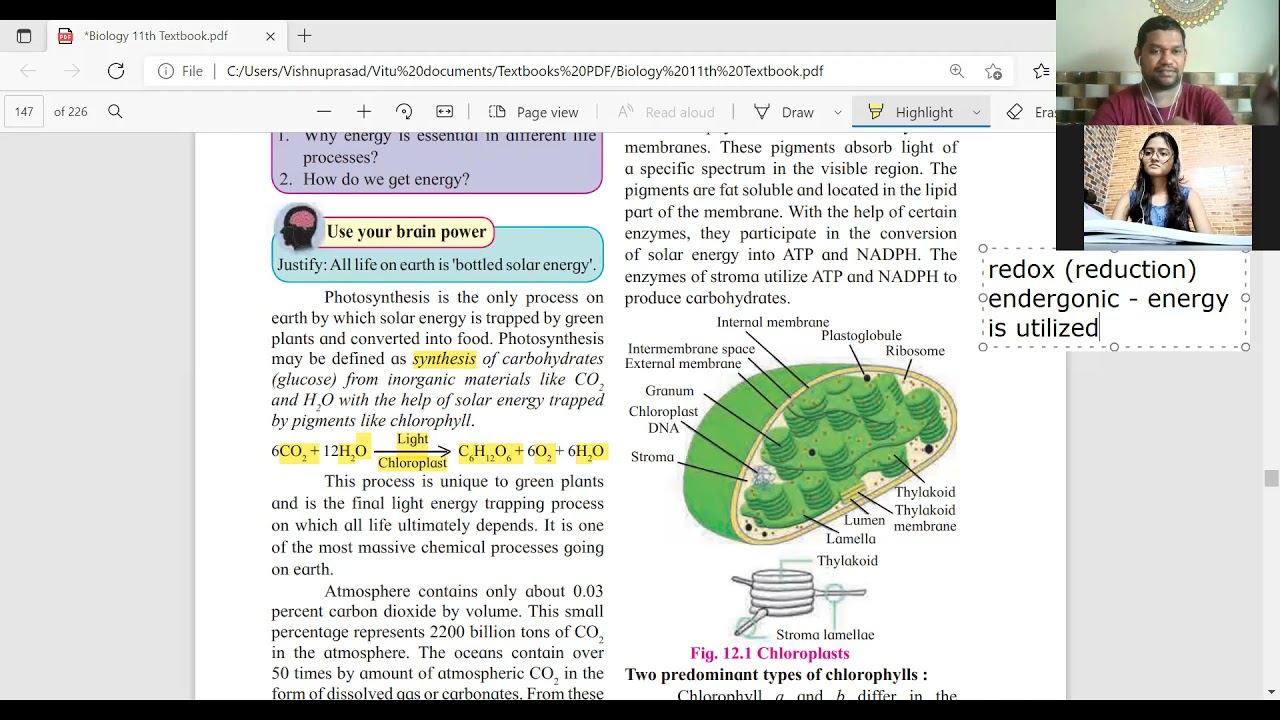The height and width of the screenshot is (720, 1280).
Task: Click the 'Lamella' diagram label
Action: (x=851, y=539)
